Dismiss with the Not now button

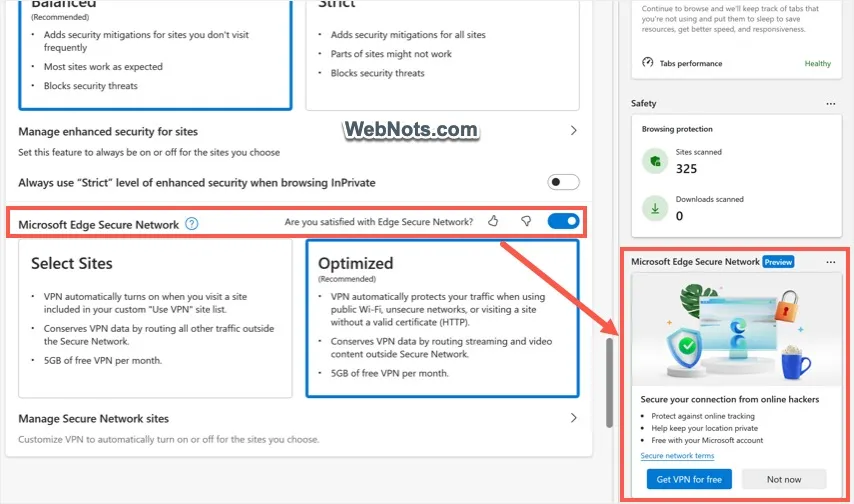coord(784,479)
